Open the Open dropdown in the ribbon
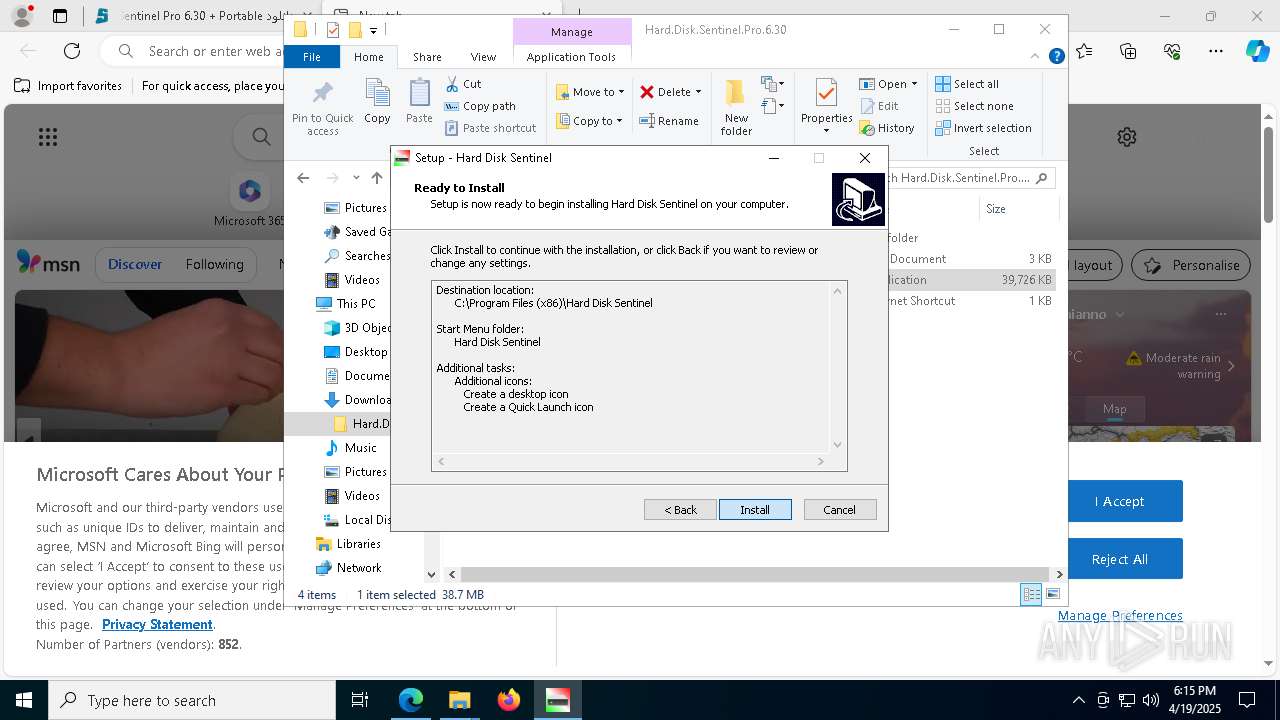The height and width of the screenshot is (720, 1280). click(x=915, y=84)
